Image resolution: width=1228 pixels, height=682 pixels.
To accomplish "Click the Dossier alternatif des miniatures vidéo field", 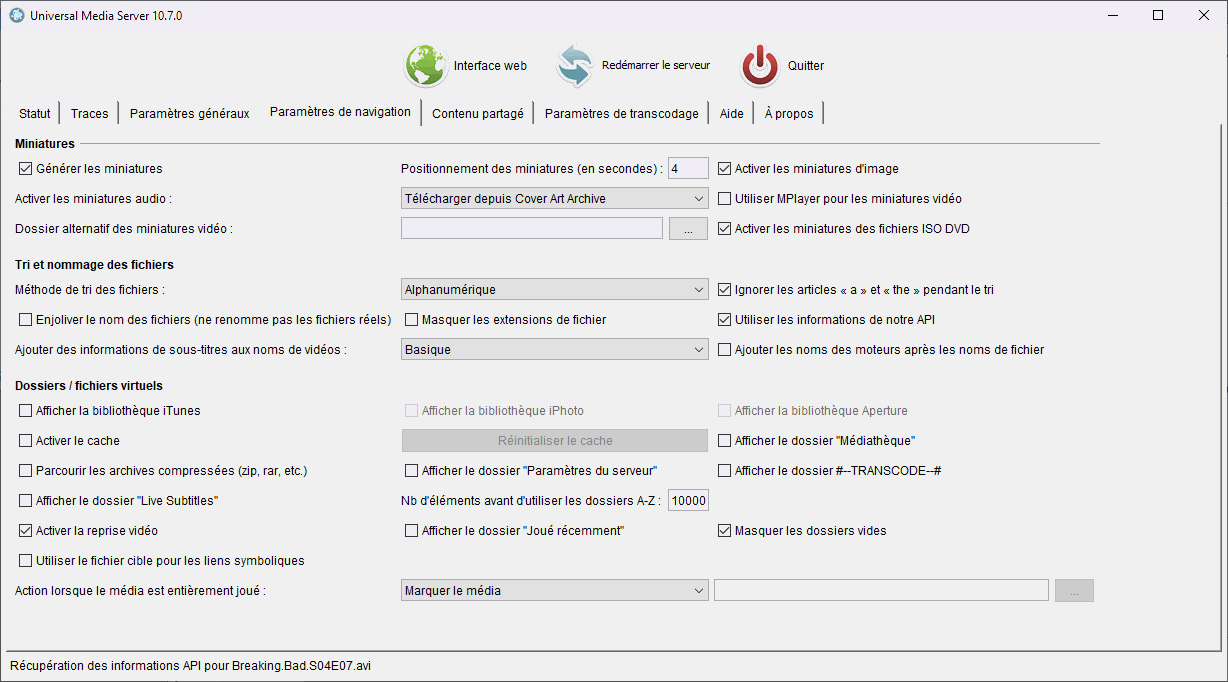I will (x=532, y=229).
